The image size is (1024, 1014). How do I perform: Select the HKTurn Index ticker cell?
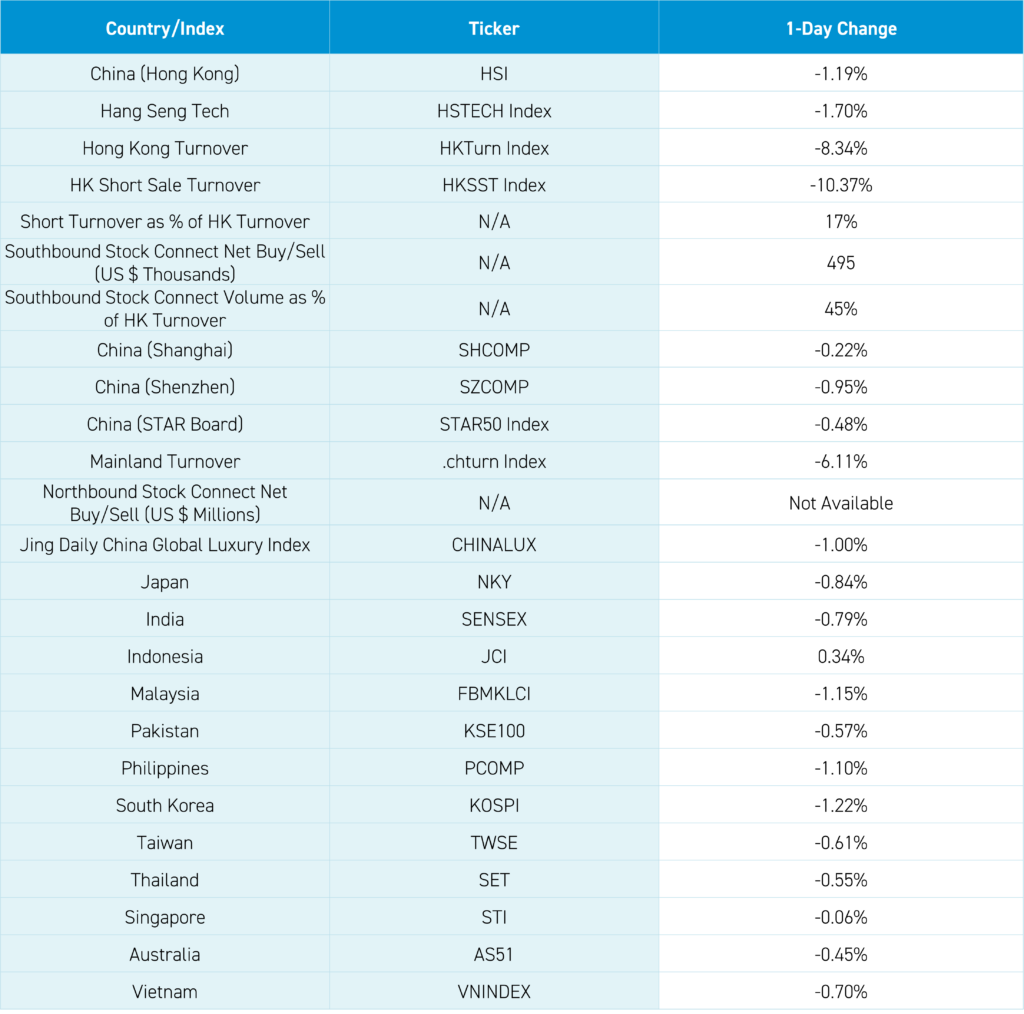[x=494, y=148]
